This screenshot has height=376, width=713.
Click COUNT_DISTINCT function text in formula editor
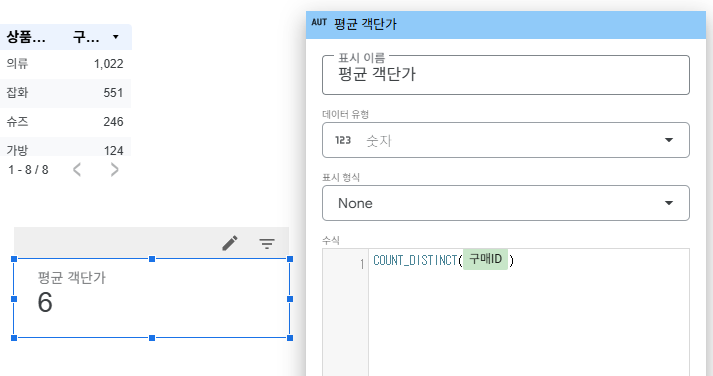415,261
